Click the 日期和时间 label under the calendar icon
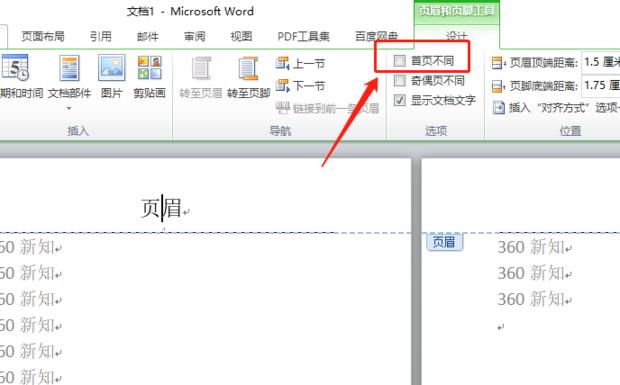The image size is (620, 385). 21,93
